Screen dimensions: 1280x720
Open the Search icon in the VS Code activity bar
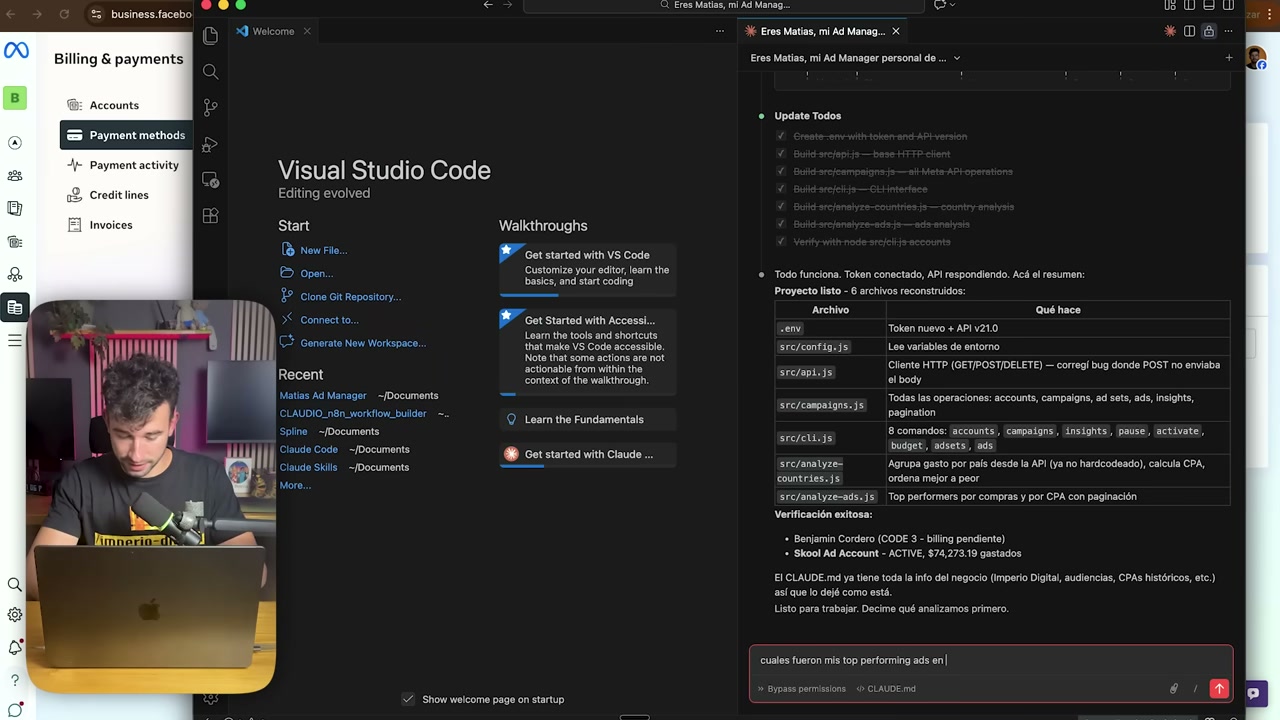click(x=210, y=72)
